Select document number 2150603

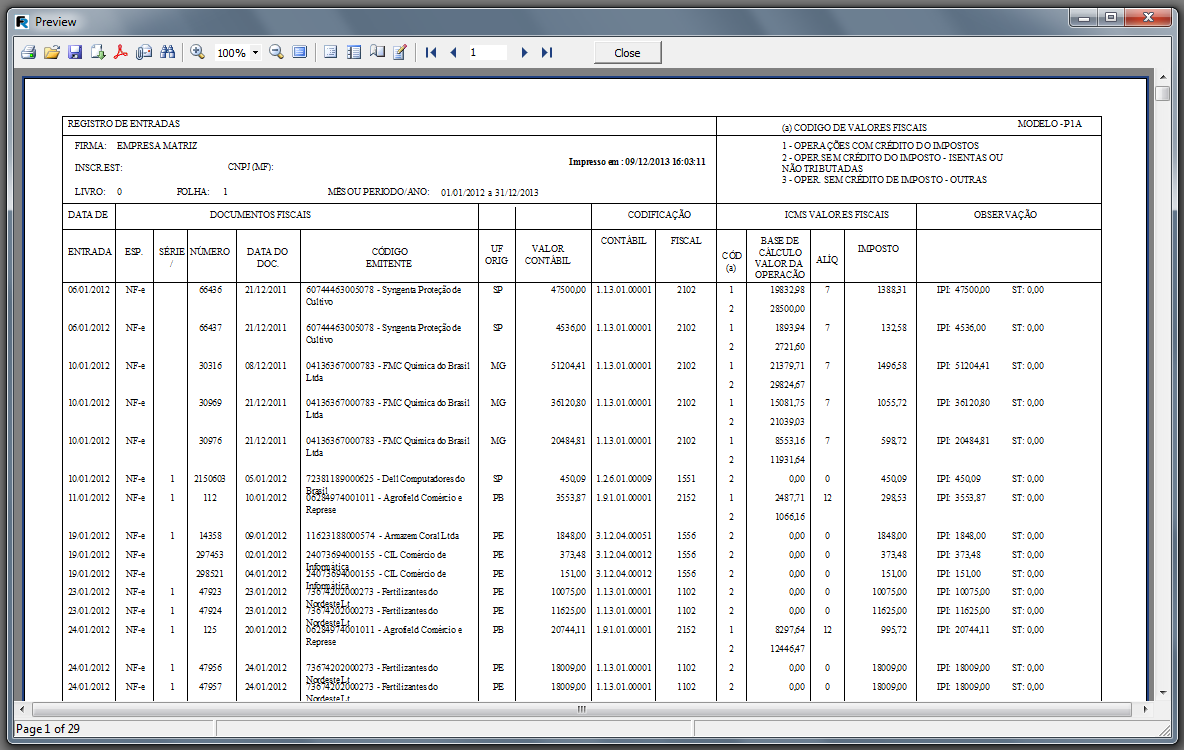pyautogui.click(x=209, y=479)
